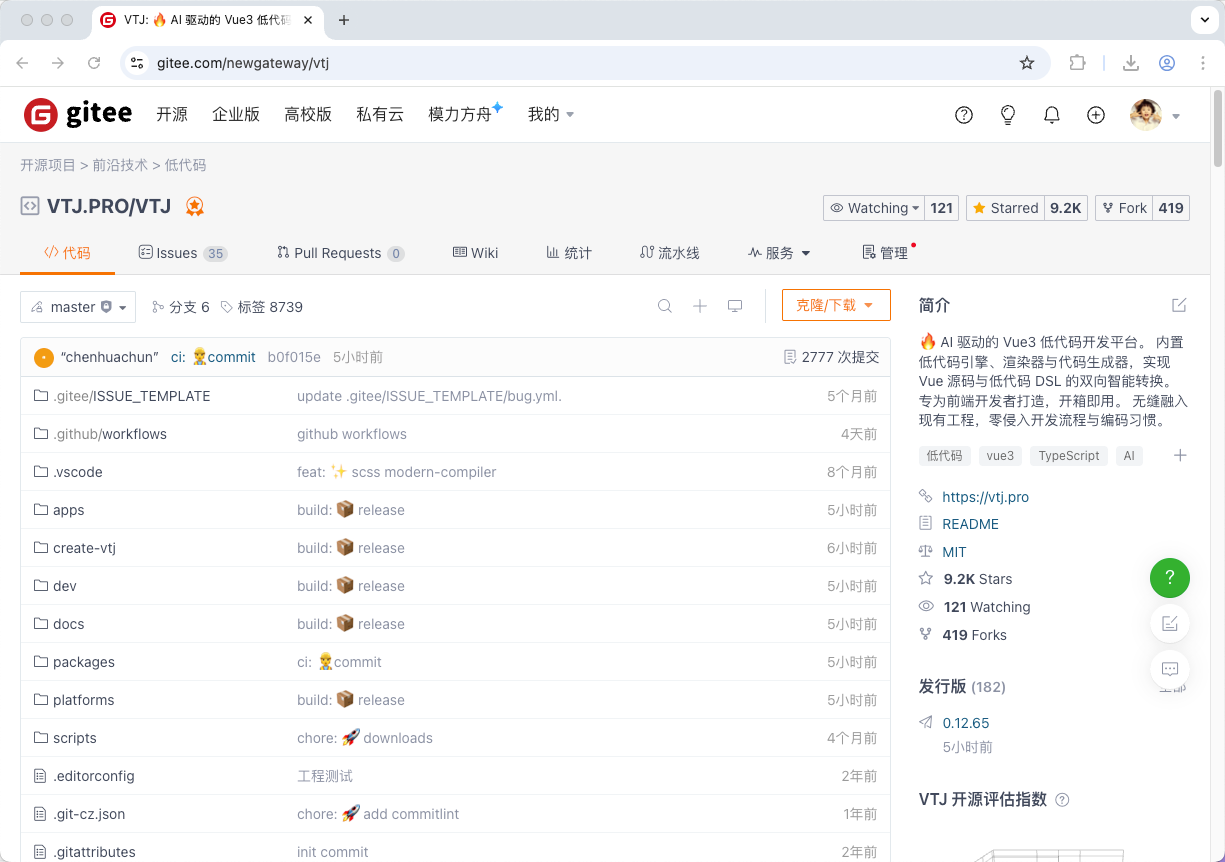Click the pencil icon beside 简介
The height and width of the screenshot is (862, 1225).
coord(1179,305)
